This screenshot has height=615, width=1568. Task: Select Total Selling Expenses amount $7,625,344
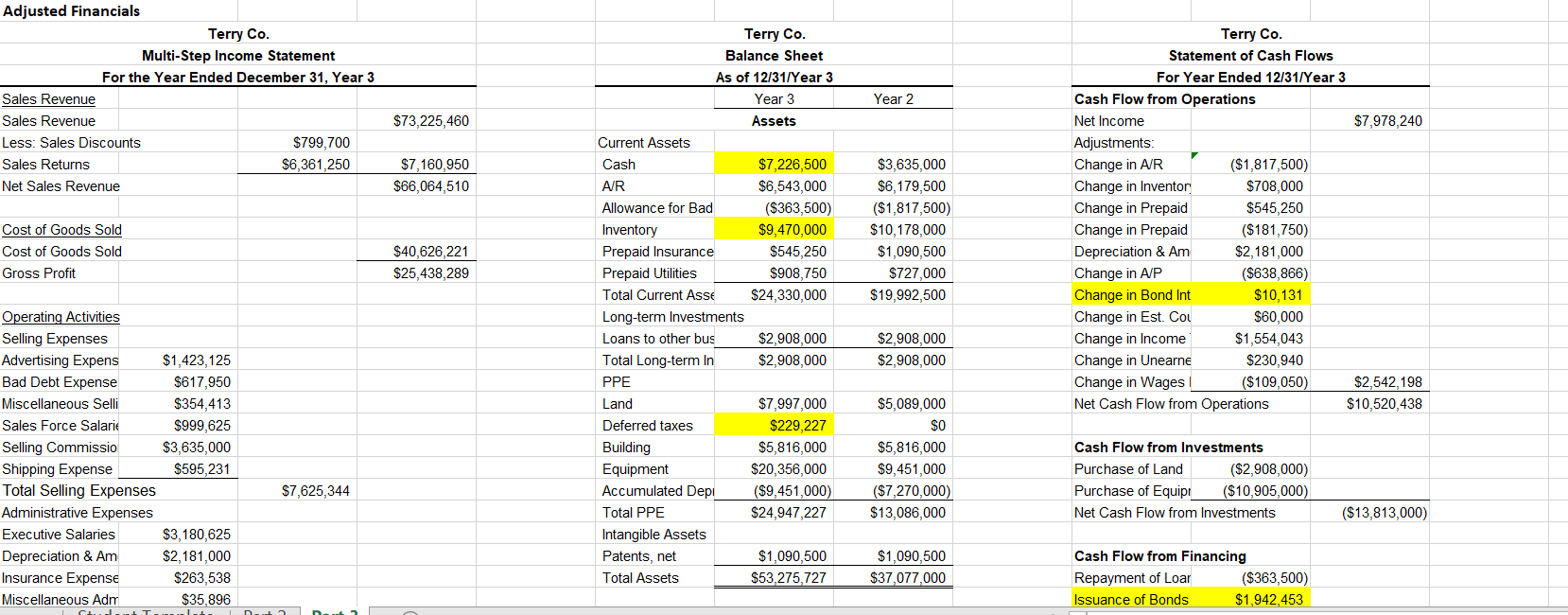tap(316, 491)
